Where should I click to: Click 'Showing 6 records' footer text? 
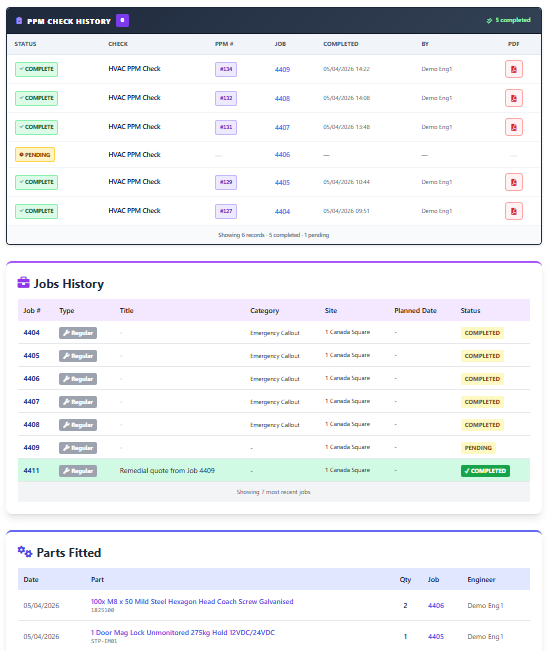click(x=274, y=235)
